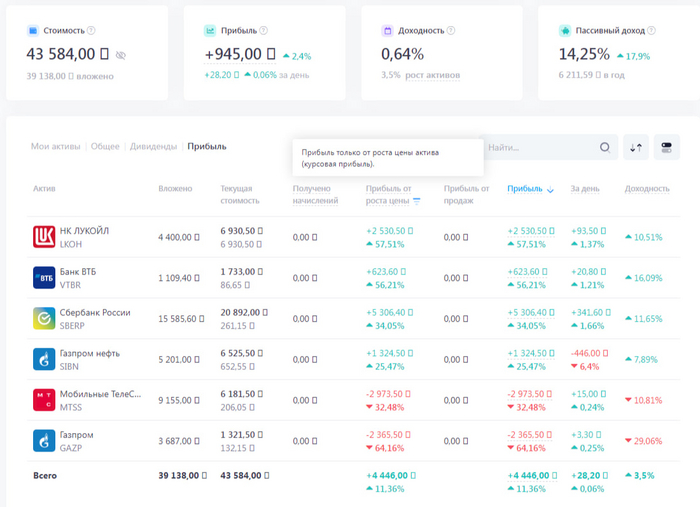The height and width of the screenshot is (507, 700).
Task: Switch to Мои активы tab
Action: [x=54, y=146]
